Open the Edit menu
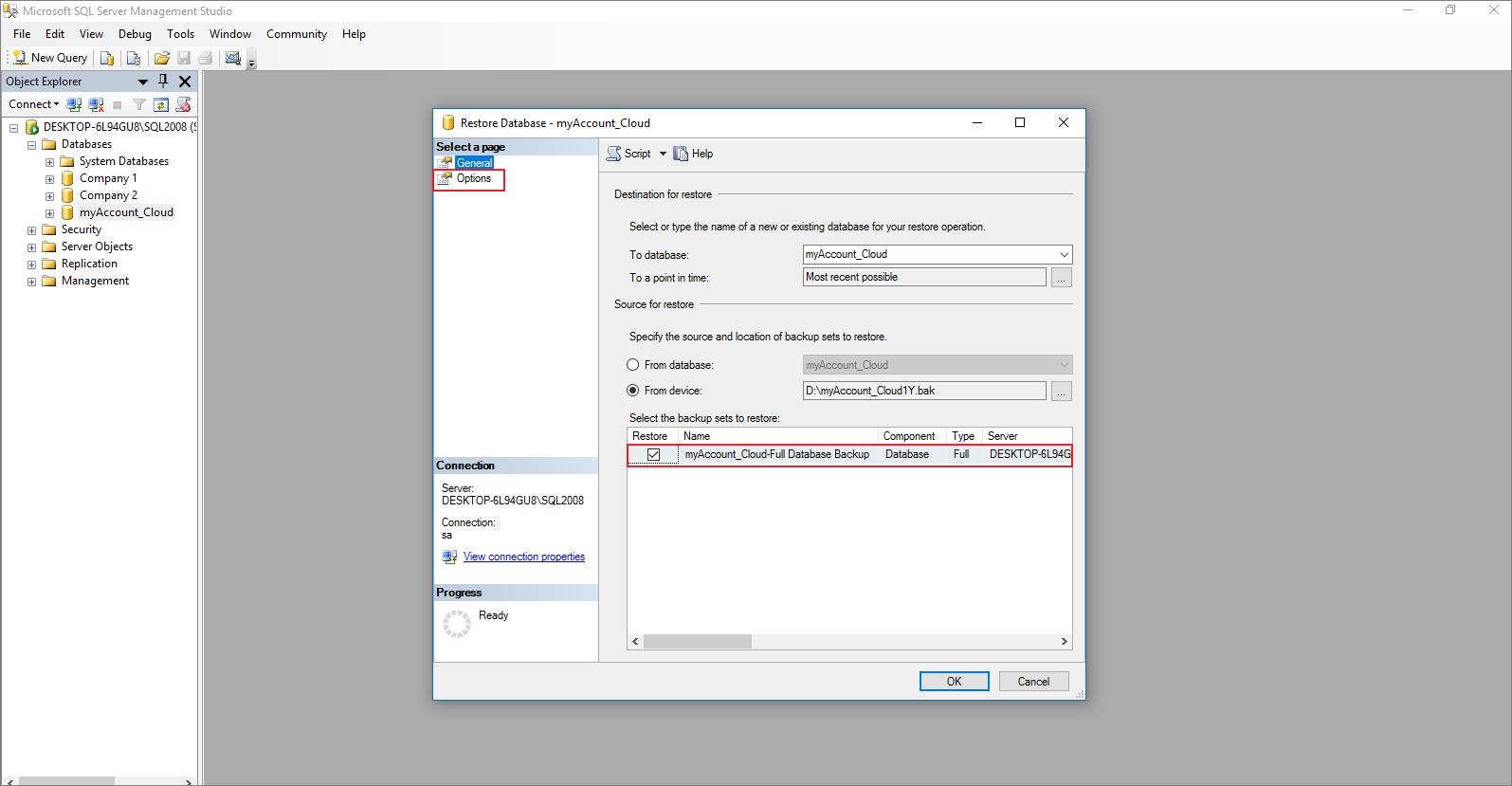 pos(55,34)
